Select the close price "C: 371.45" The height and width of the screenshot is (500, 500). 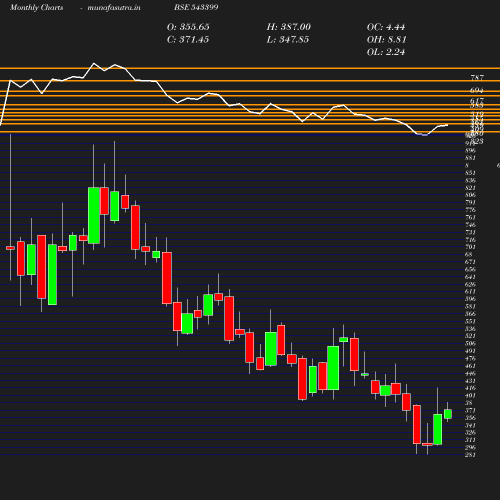click(x=188, y=40)
